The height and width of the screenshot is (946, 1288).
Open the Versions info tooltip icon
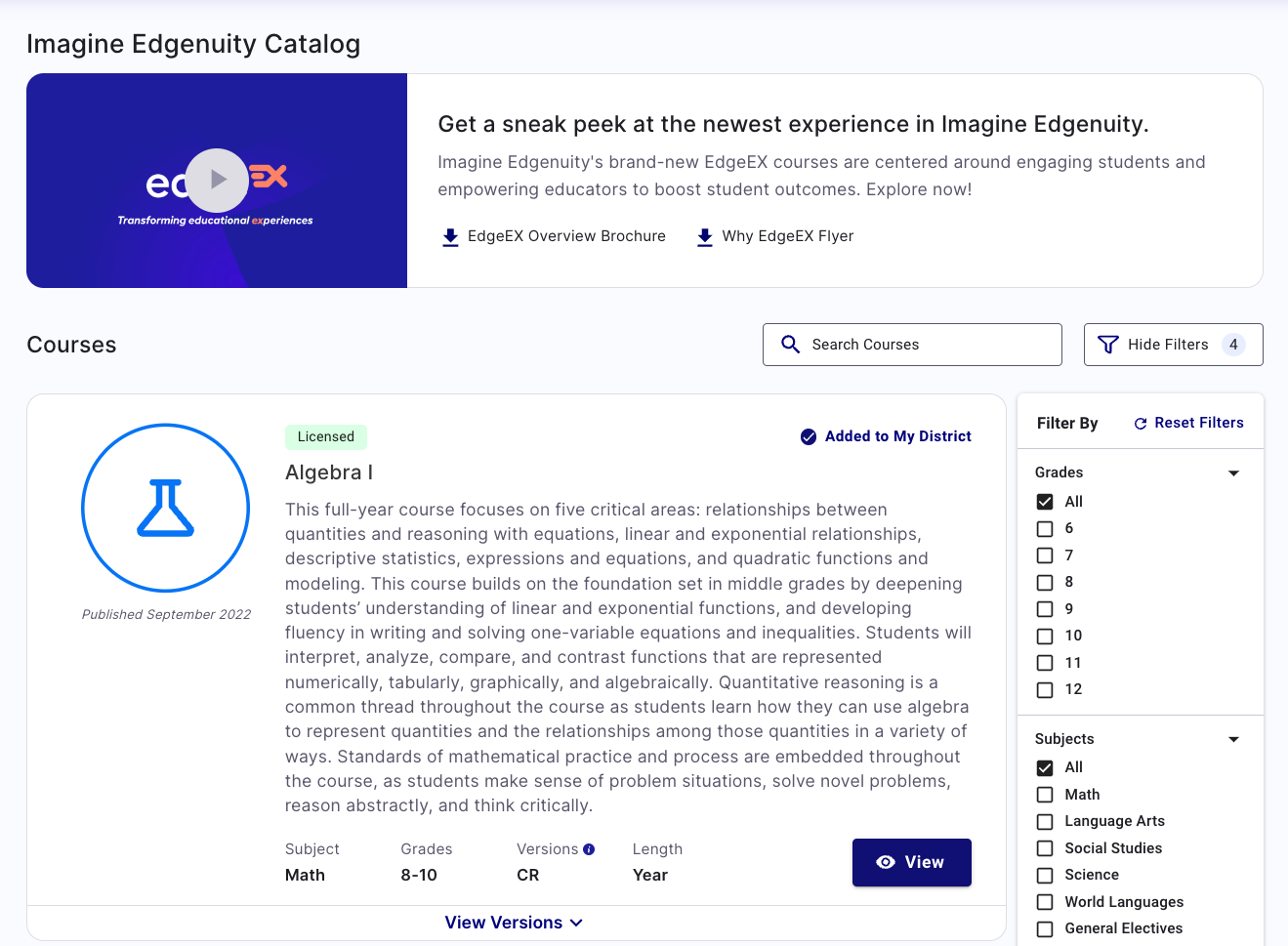tap(587, 848)
